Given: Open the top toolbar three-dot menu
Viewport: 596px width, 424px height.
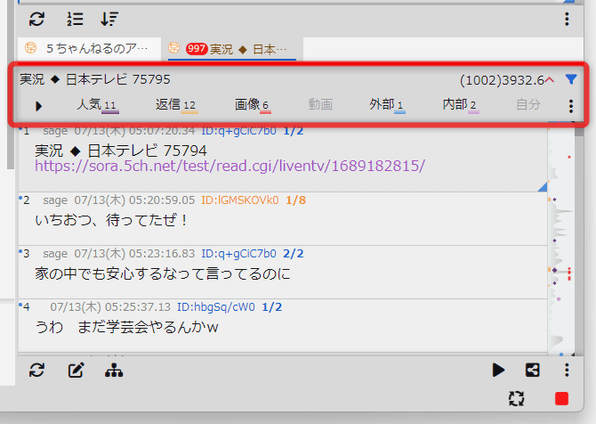Looking at the screenshot, I should click(x=567, y=19).
